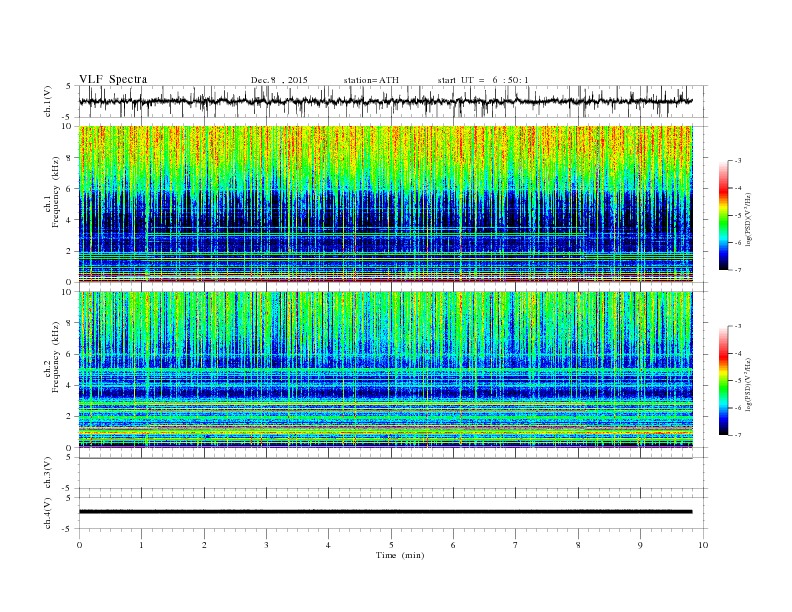Click the "2" tick on the time axis
792x612 pixels.
[x=204, y=545]
